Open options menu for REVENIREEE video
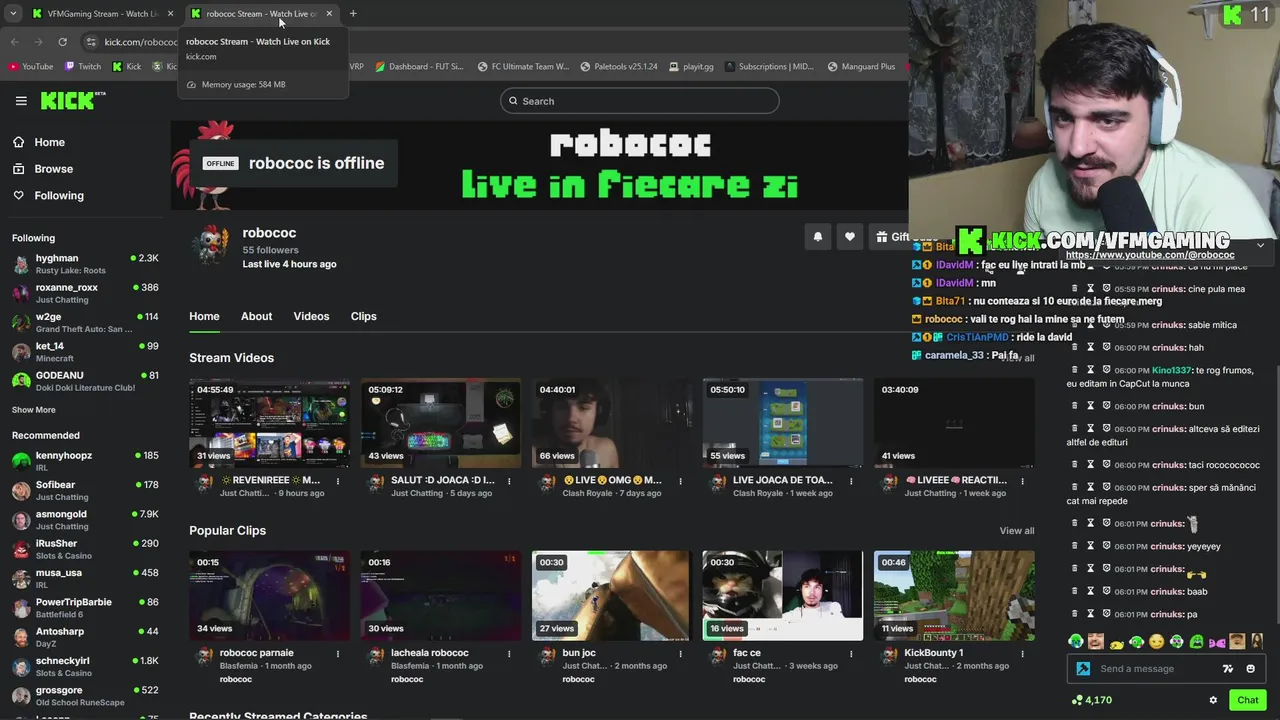 [x=338, y=481]
